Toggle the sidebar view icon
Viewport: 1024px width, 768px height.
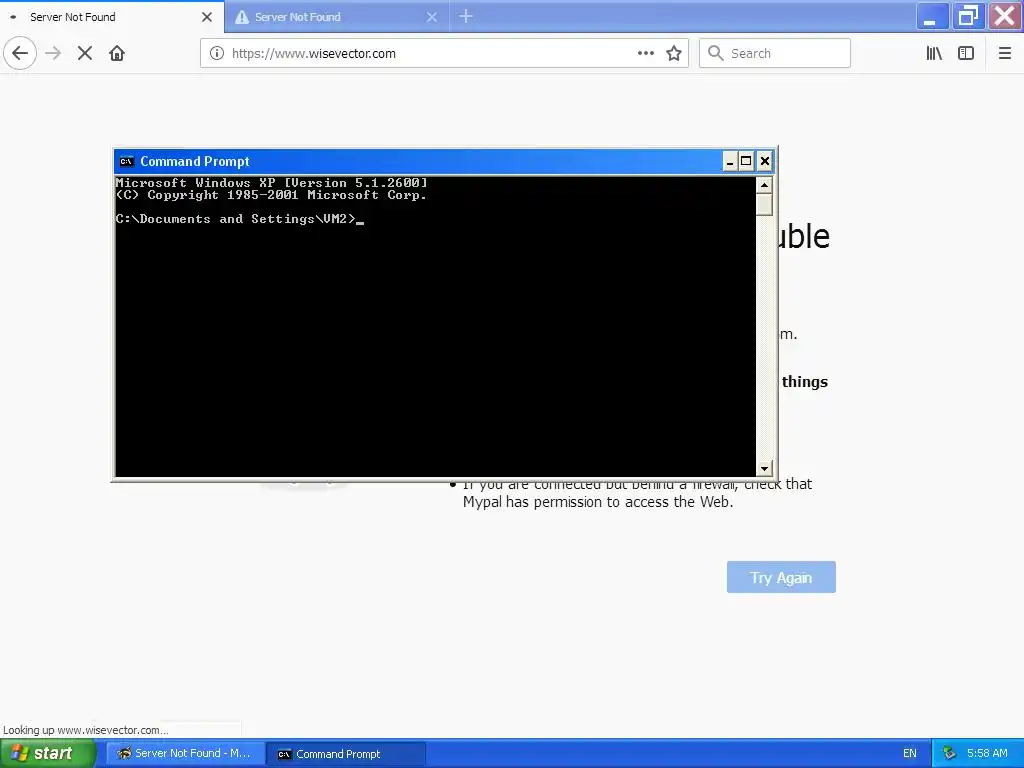966,53
